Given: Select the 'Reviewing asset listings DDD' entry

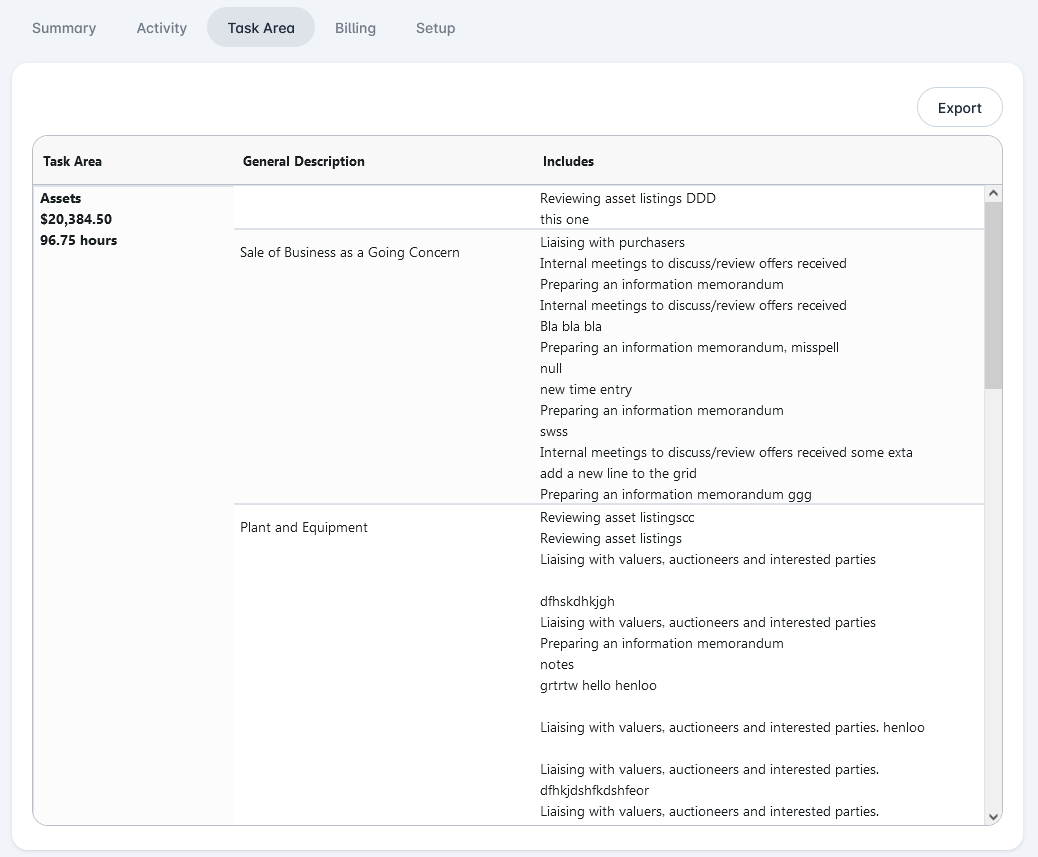Looking at the screenshot, I should pyautogui.click(x=627, y=198).
